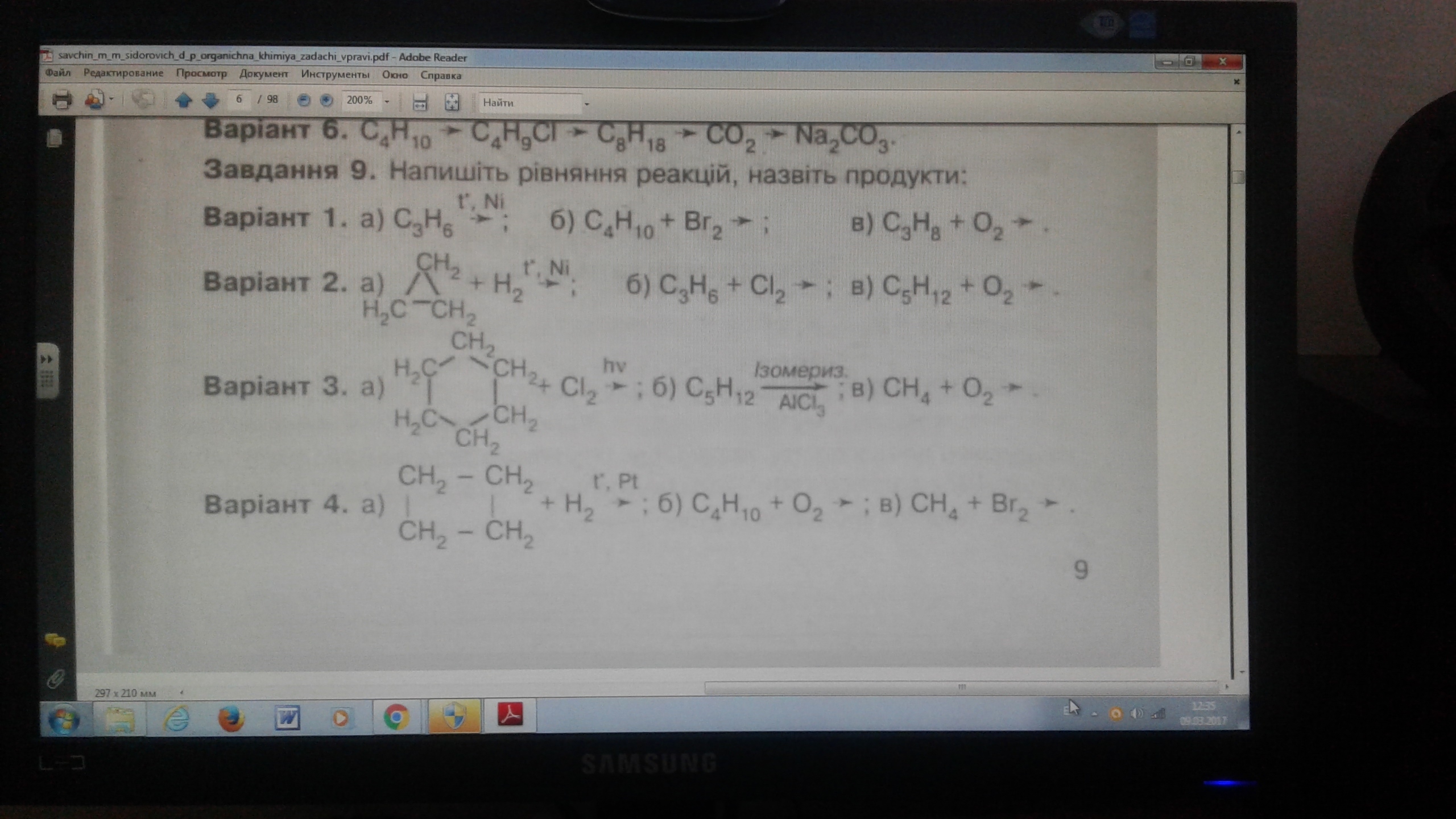Go to previous page with up arrow

[183, 101]
